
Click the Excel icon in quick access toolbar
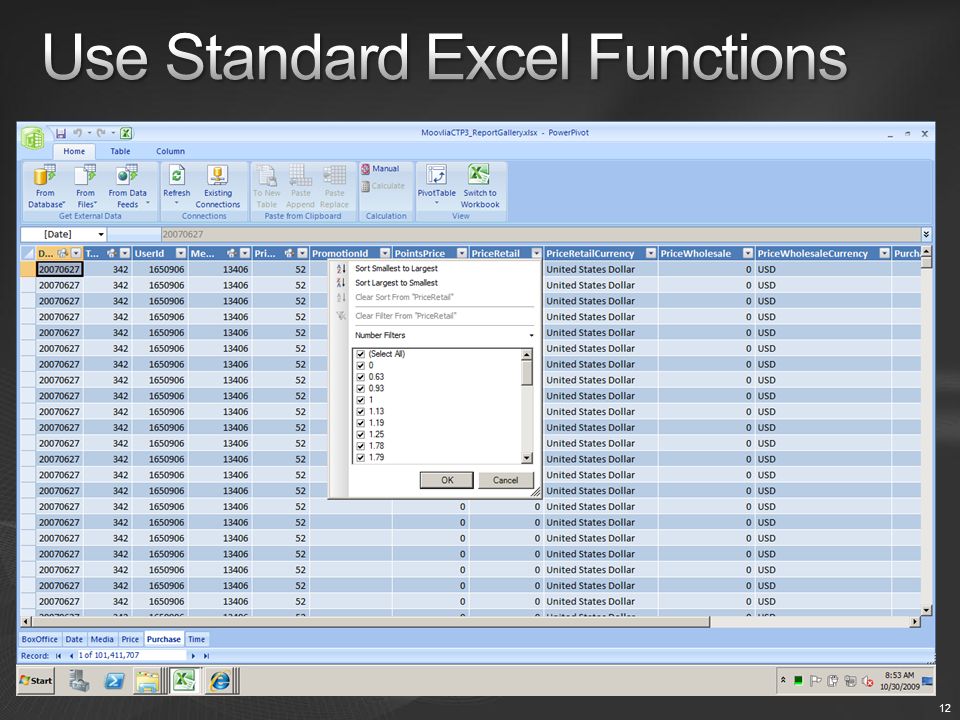point(126,133)
